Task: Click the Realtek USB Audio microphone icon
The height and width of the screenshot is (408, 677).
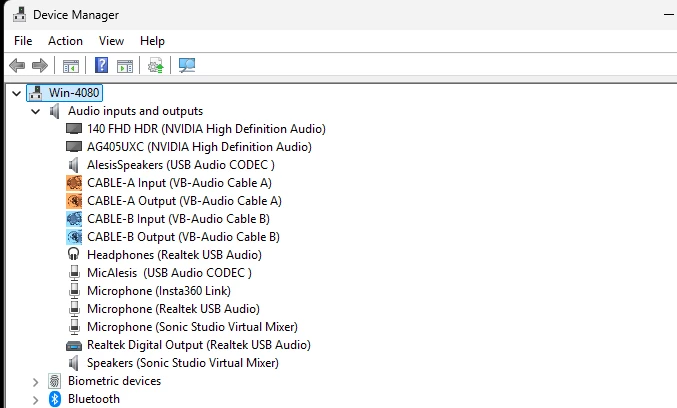Action: (74, 309)
